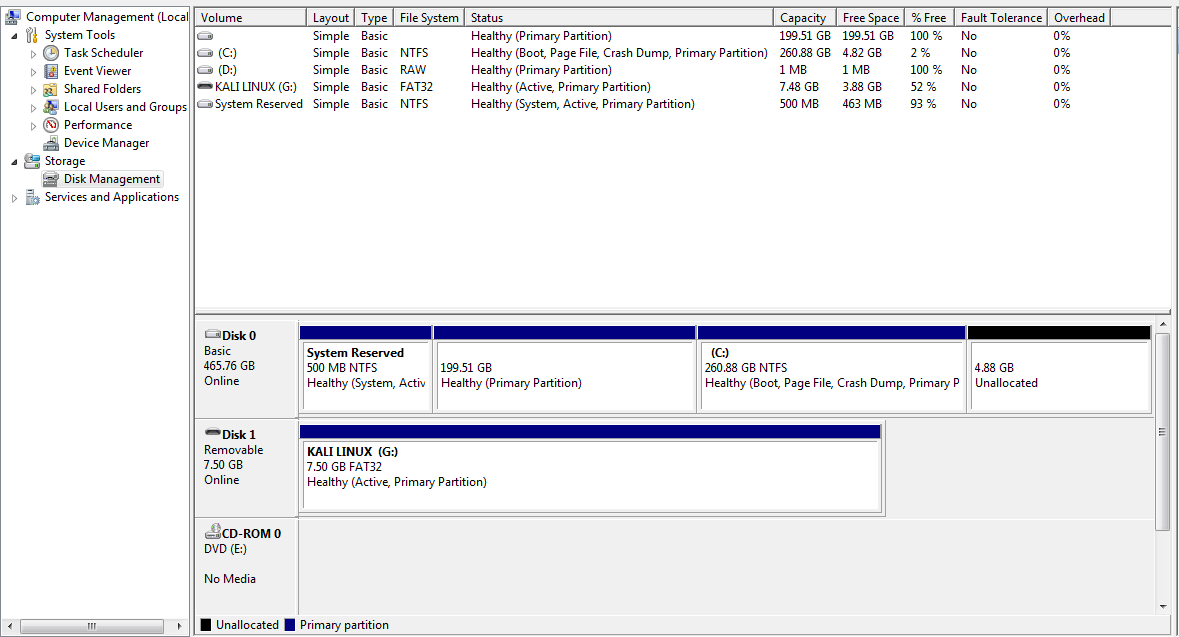
Task: Click the 463 MB free space value
Action: coord(862,104)
